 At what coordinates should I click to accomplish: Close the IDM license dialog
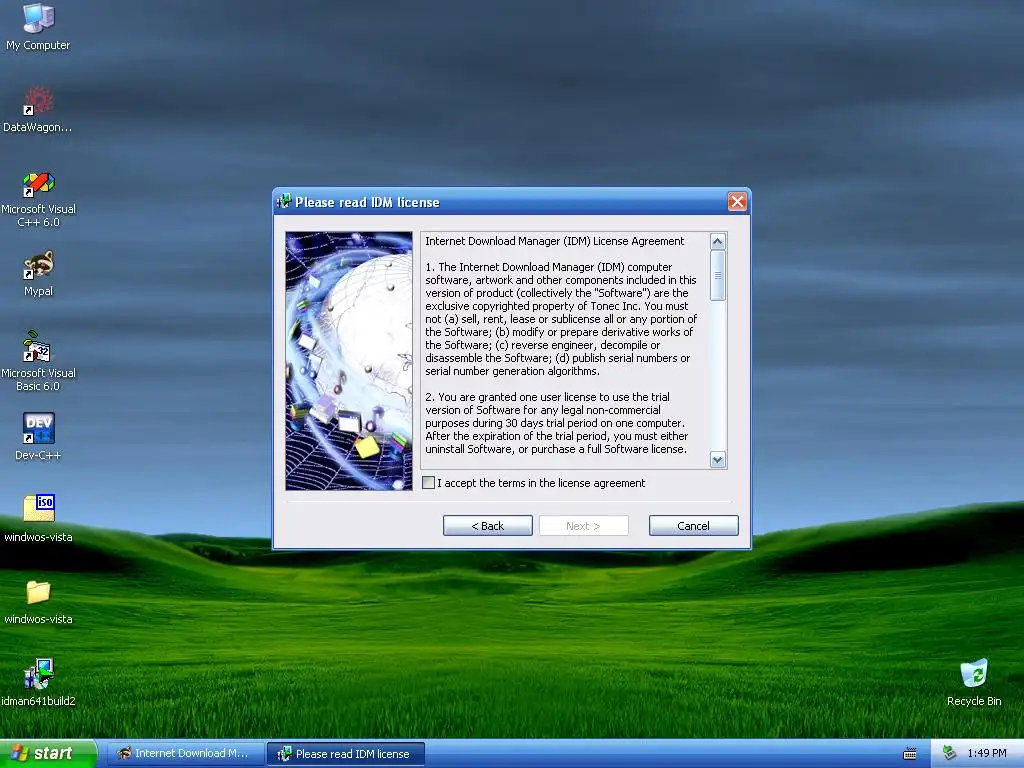[x=737, y=202]
